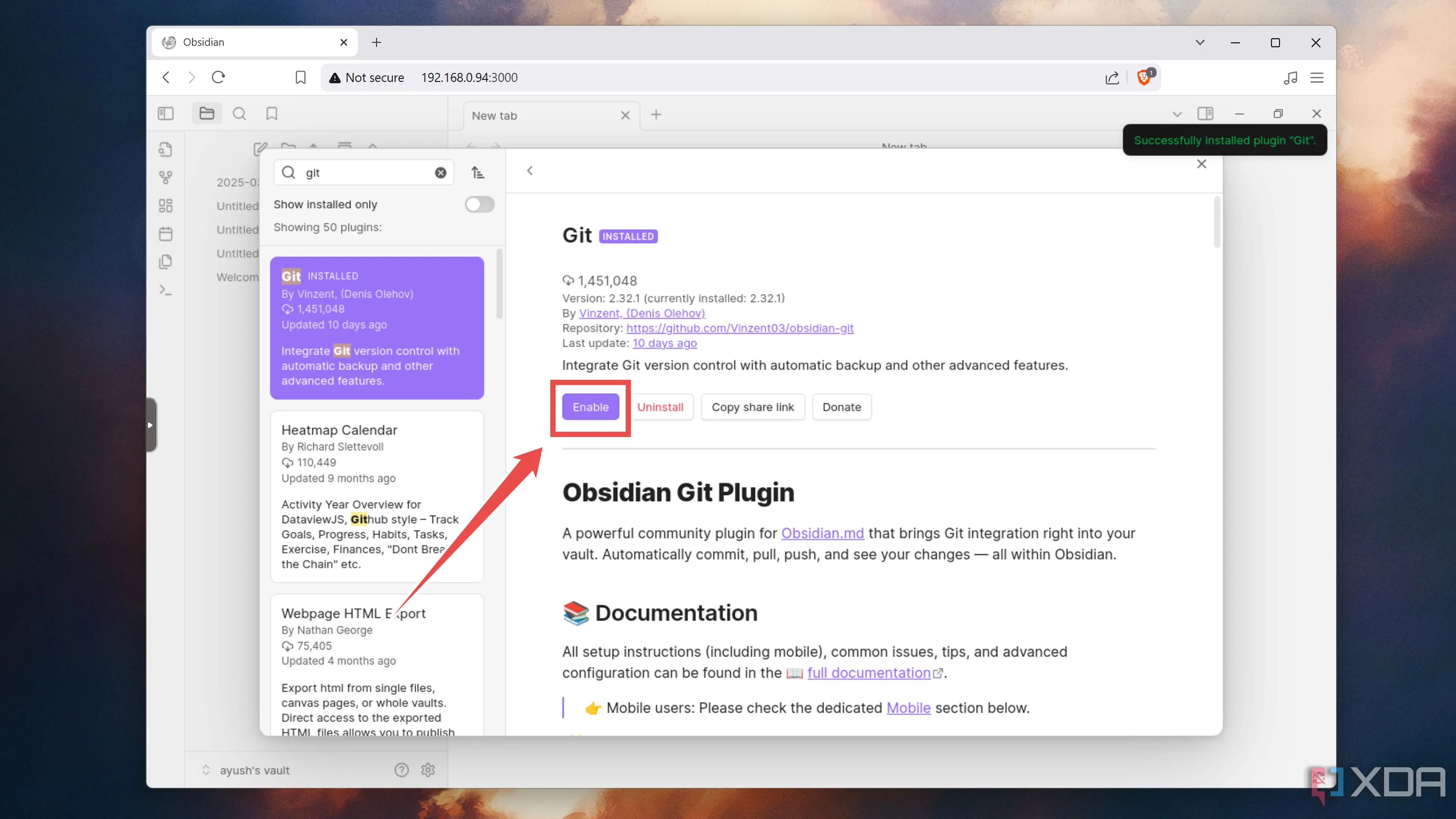The width and height of the screenshot is (1456, 819).
Task: Open the browser hamburger menu
Action: 1317,77
